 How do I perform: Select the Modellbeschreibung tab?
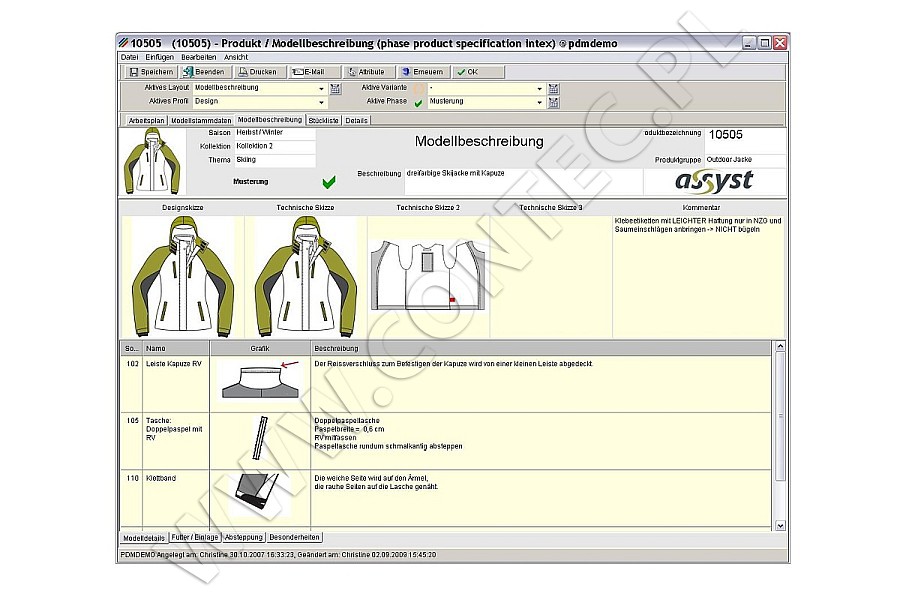point(270,120)
